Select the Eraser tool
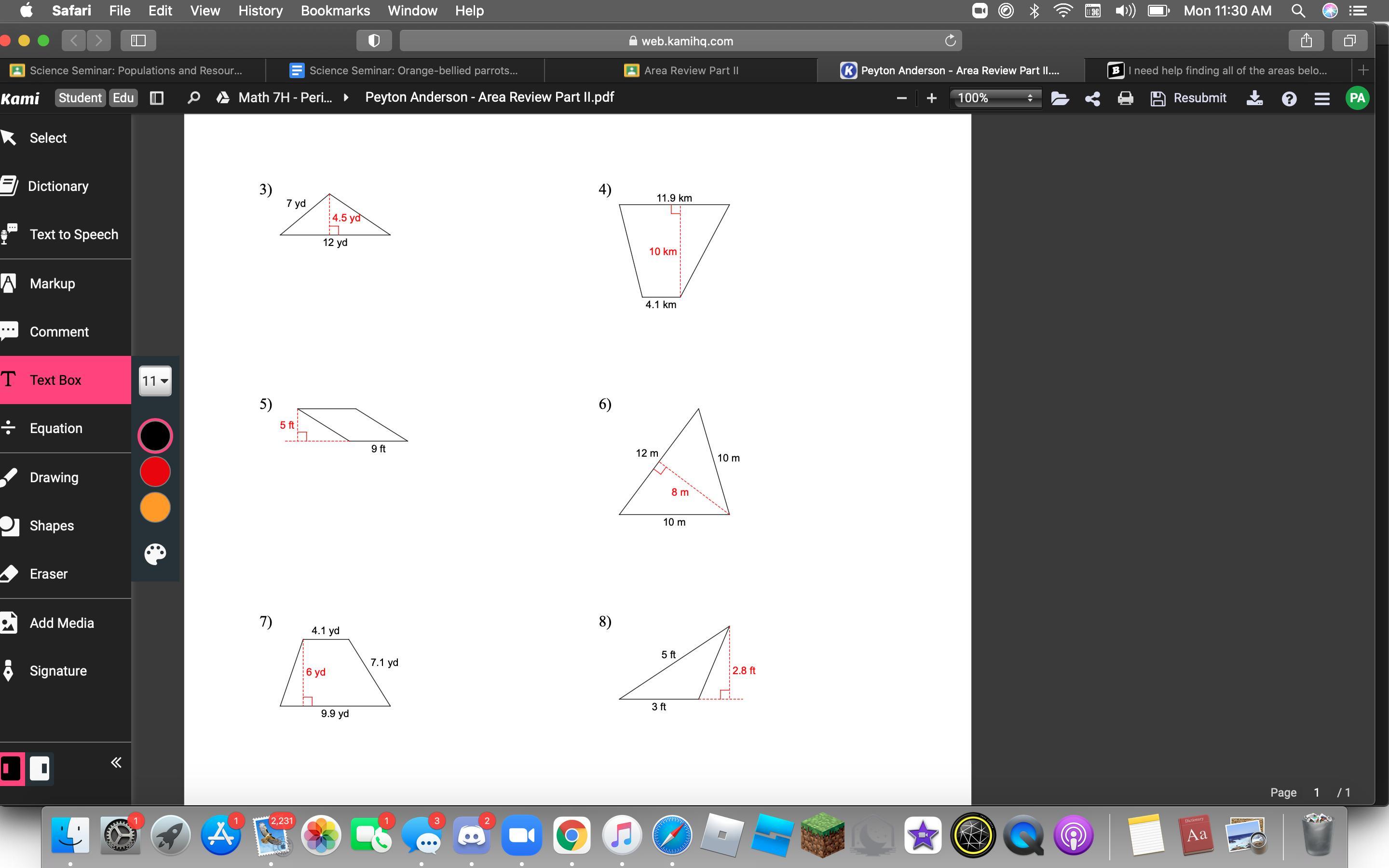This screenshot has height=868, width=1389. [48, 574]
